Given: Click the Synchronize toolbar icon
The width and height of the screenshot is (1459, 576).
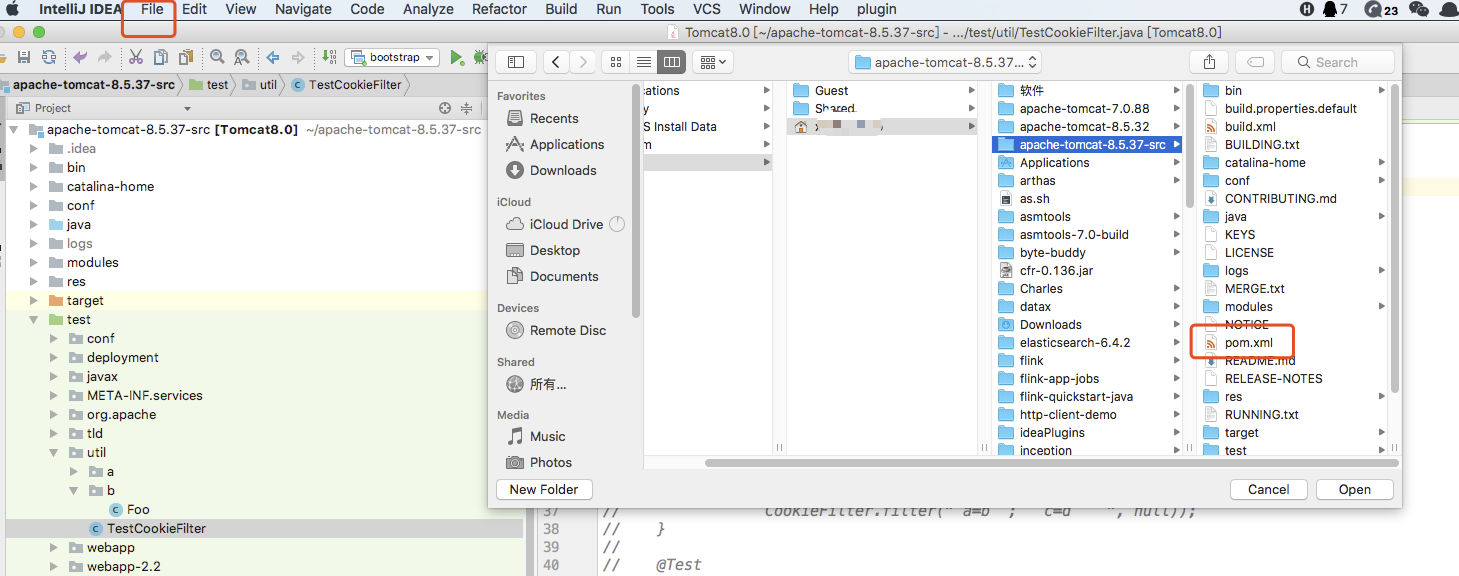Looking at the screenshot, I should tap(49, 58).
